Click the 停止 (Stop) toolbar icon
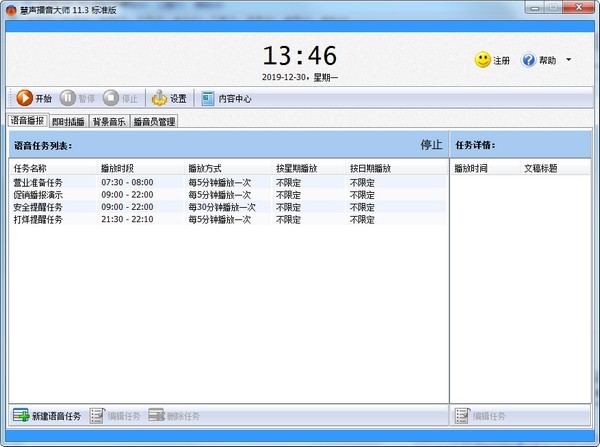 (x=111, y=98)
